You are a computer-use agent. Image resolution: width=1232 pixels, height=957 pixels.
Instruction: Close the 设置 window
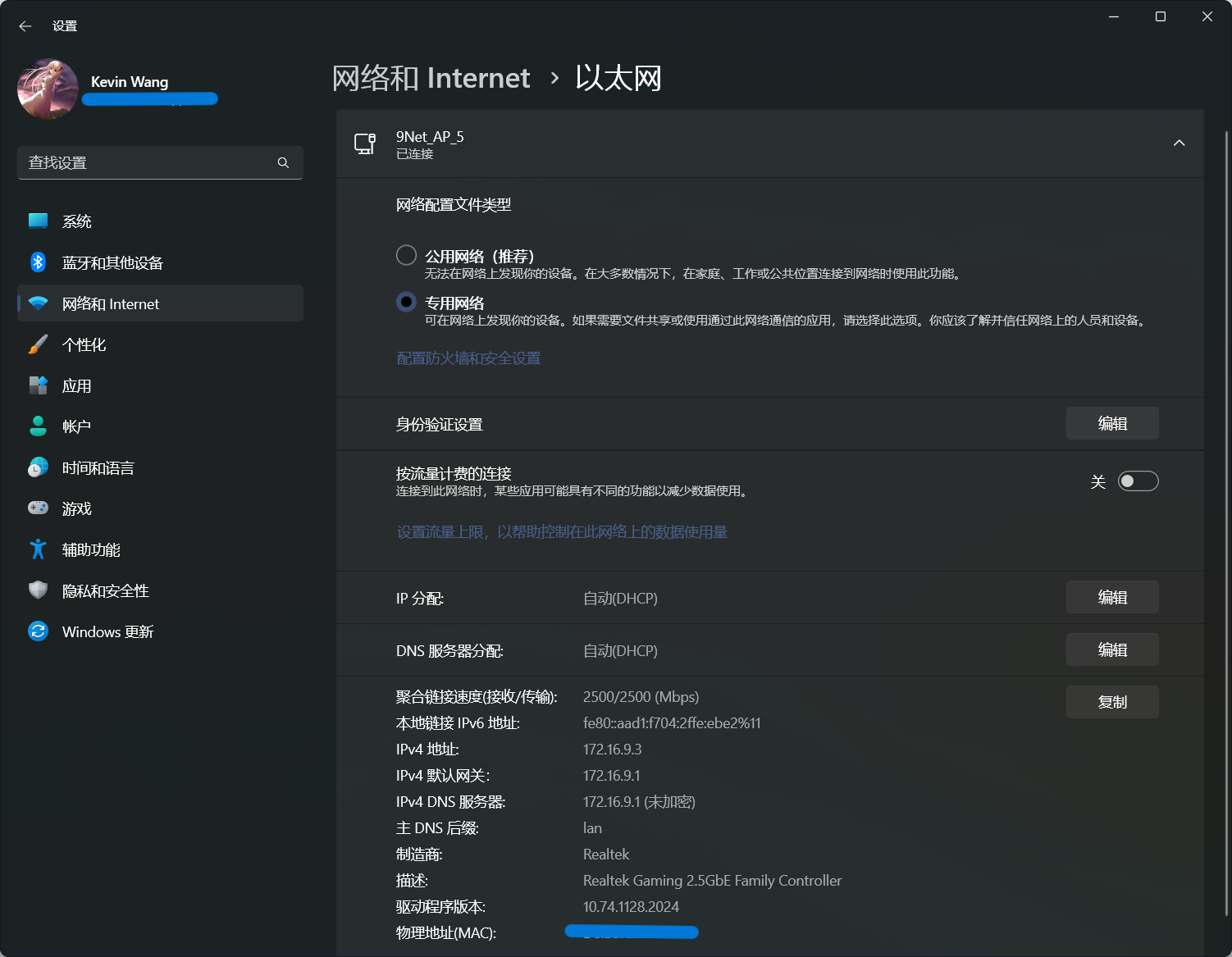pyautogui.click(x=1207, y=16)
